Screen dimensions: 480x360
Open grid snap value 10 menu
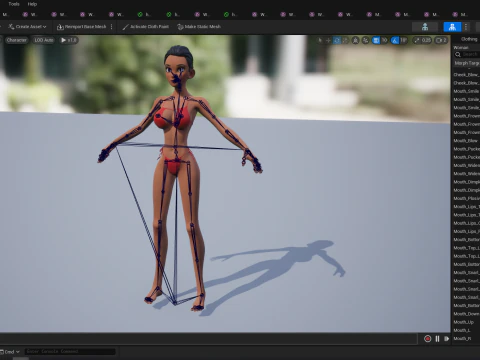click(384, 40)
